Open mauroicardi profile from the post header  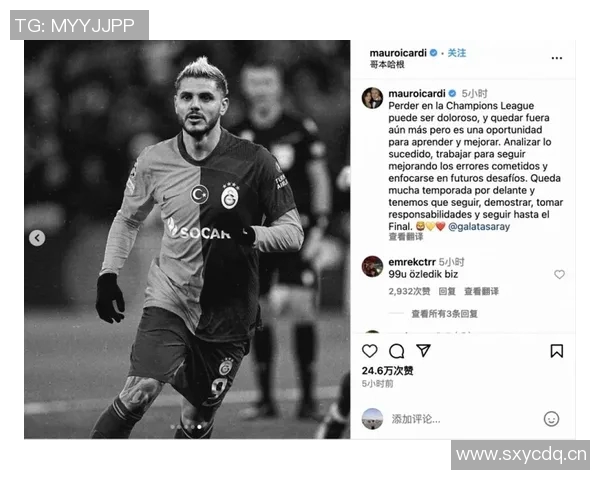(x=398, y=53)
